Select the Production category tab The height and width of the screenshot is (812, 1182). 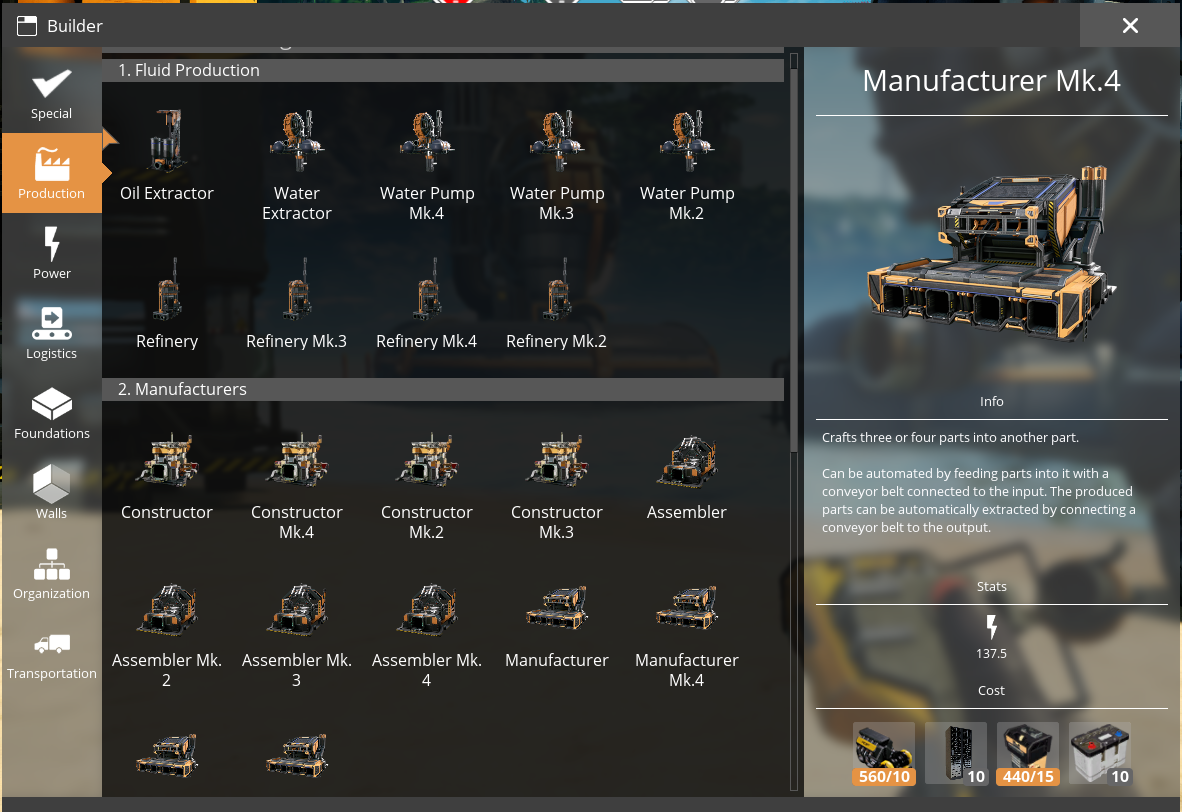pyautogui.click(x=51, y=173)
